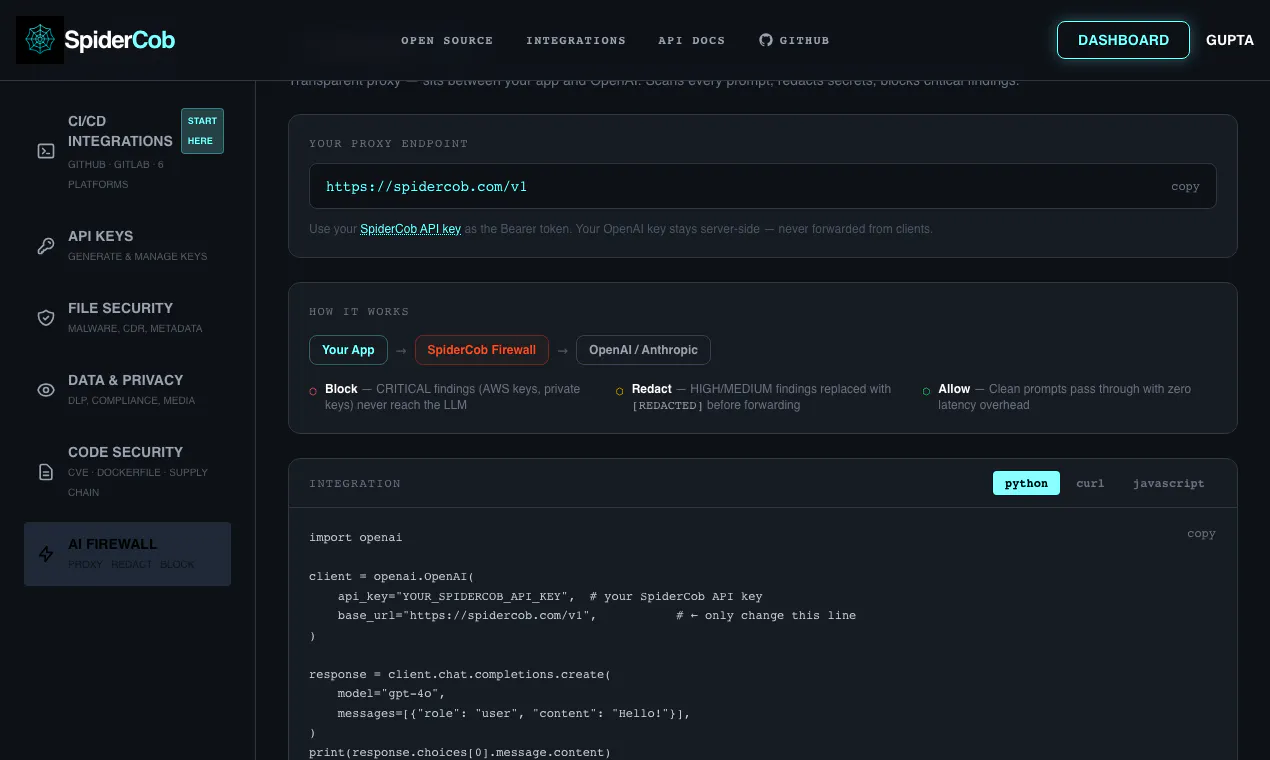Switch to the curl code tab
Screen dimensions: 1270x760
1090,483
